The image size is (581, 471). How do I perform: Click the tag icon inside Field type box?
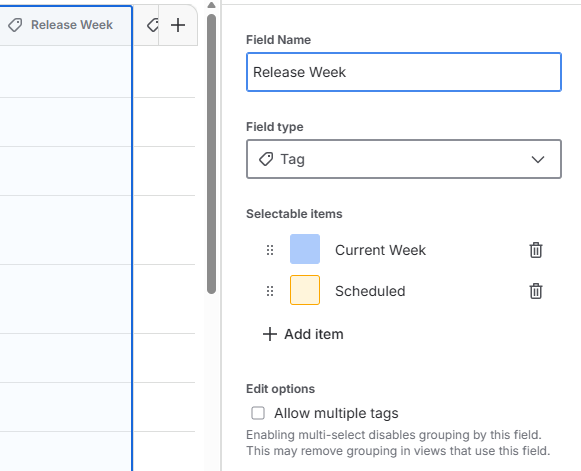tap(266, 159)
